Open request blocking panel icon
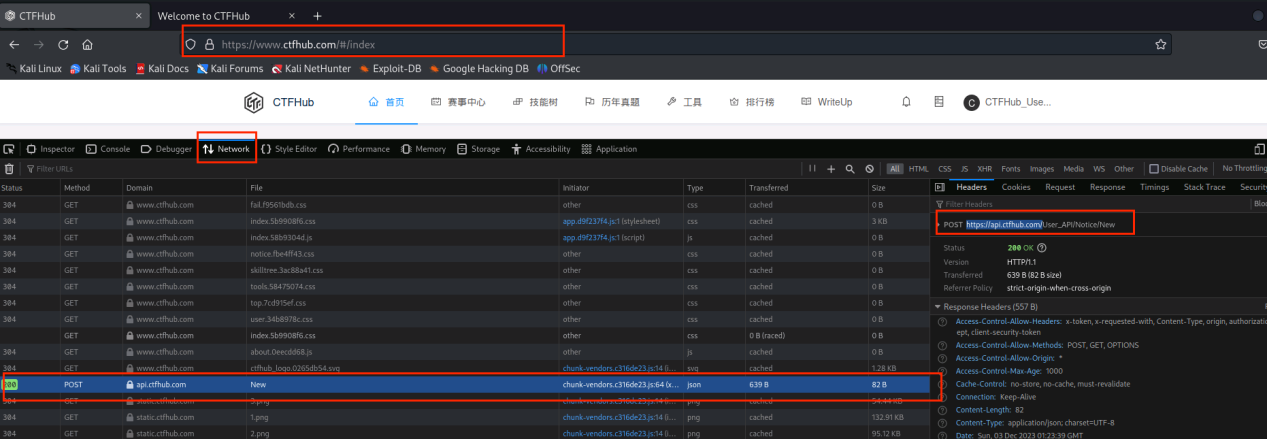 click(x=869, y=169)
